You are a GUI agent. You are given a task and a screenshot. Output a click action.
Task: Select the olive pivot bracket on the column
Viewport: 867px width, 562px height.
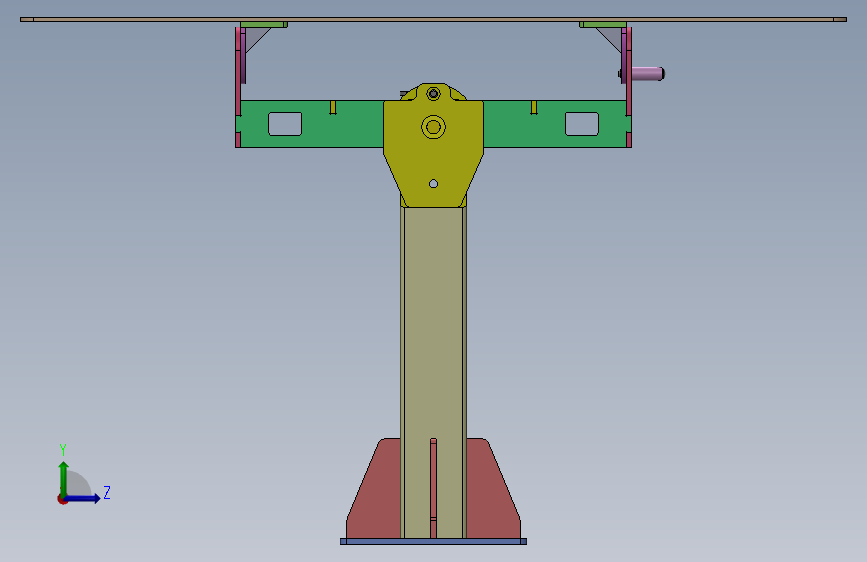pos(434,160)
